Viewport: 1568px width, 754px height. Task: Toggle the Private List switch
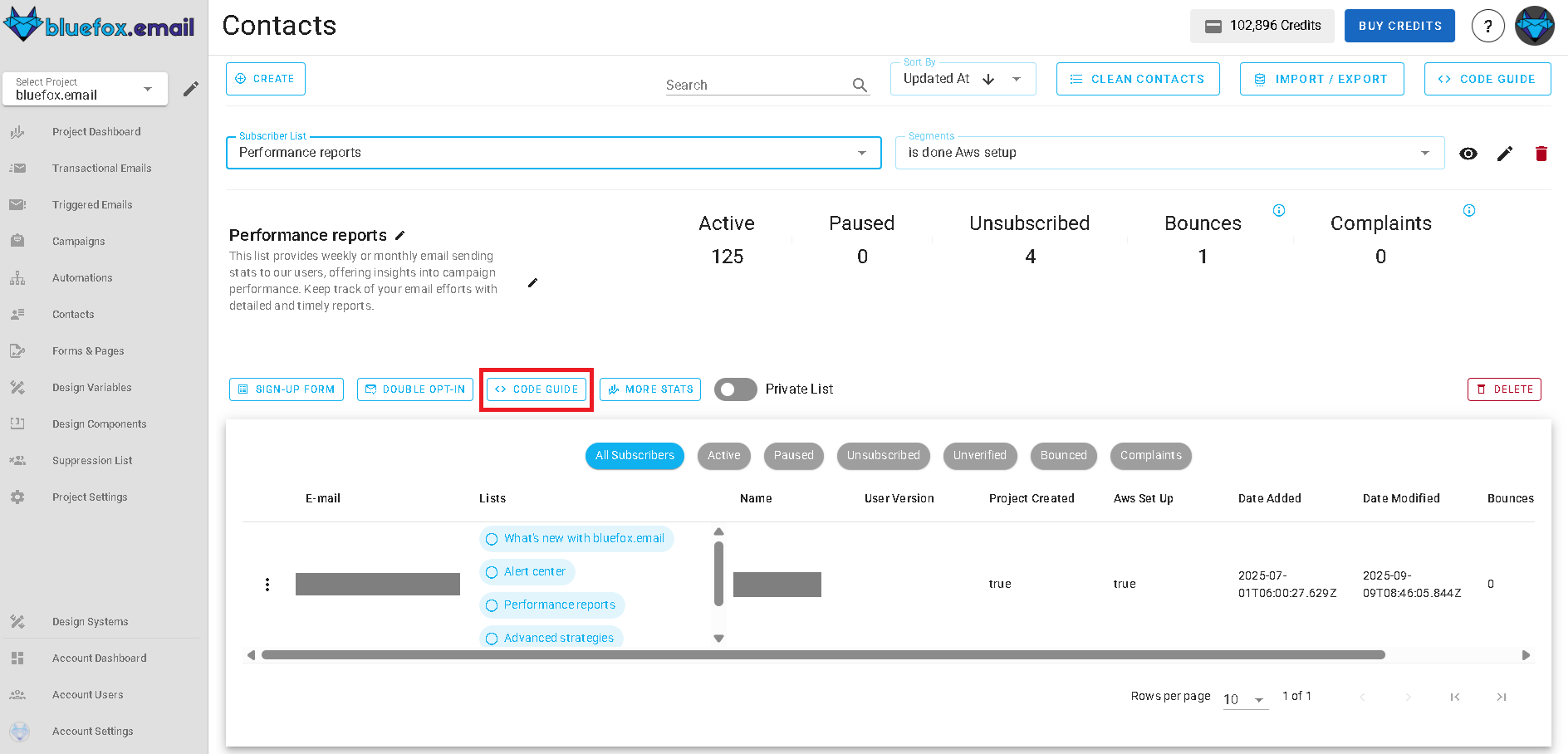pos(735,389)
